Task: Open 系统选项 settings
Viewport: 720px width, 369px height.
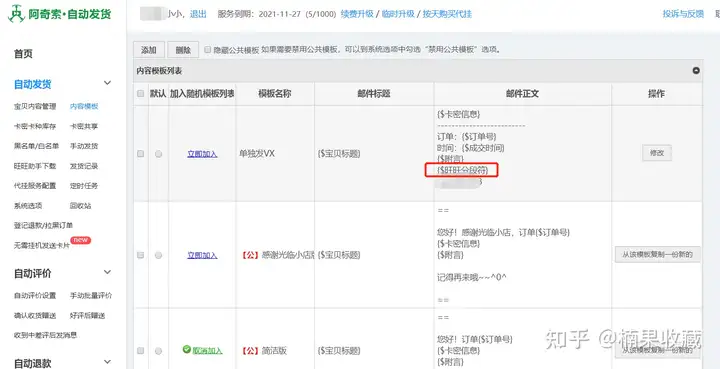Action: 28,206
